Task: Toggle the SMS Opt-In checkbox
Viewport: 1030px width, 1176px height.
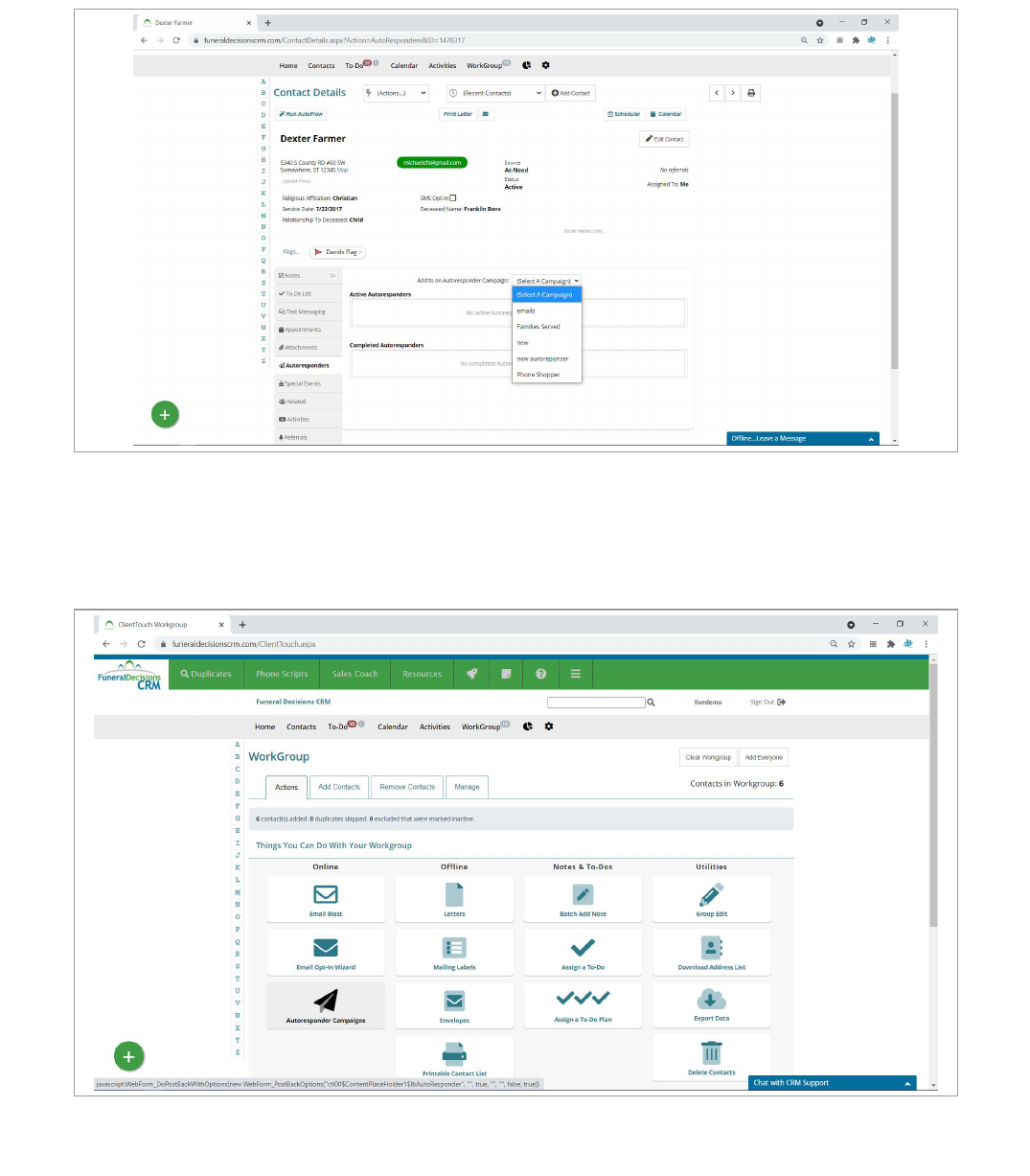Action: 453,198
